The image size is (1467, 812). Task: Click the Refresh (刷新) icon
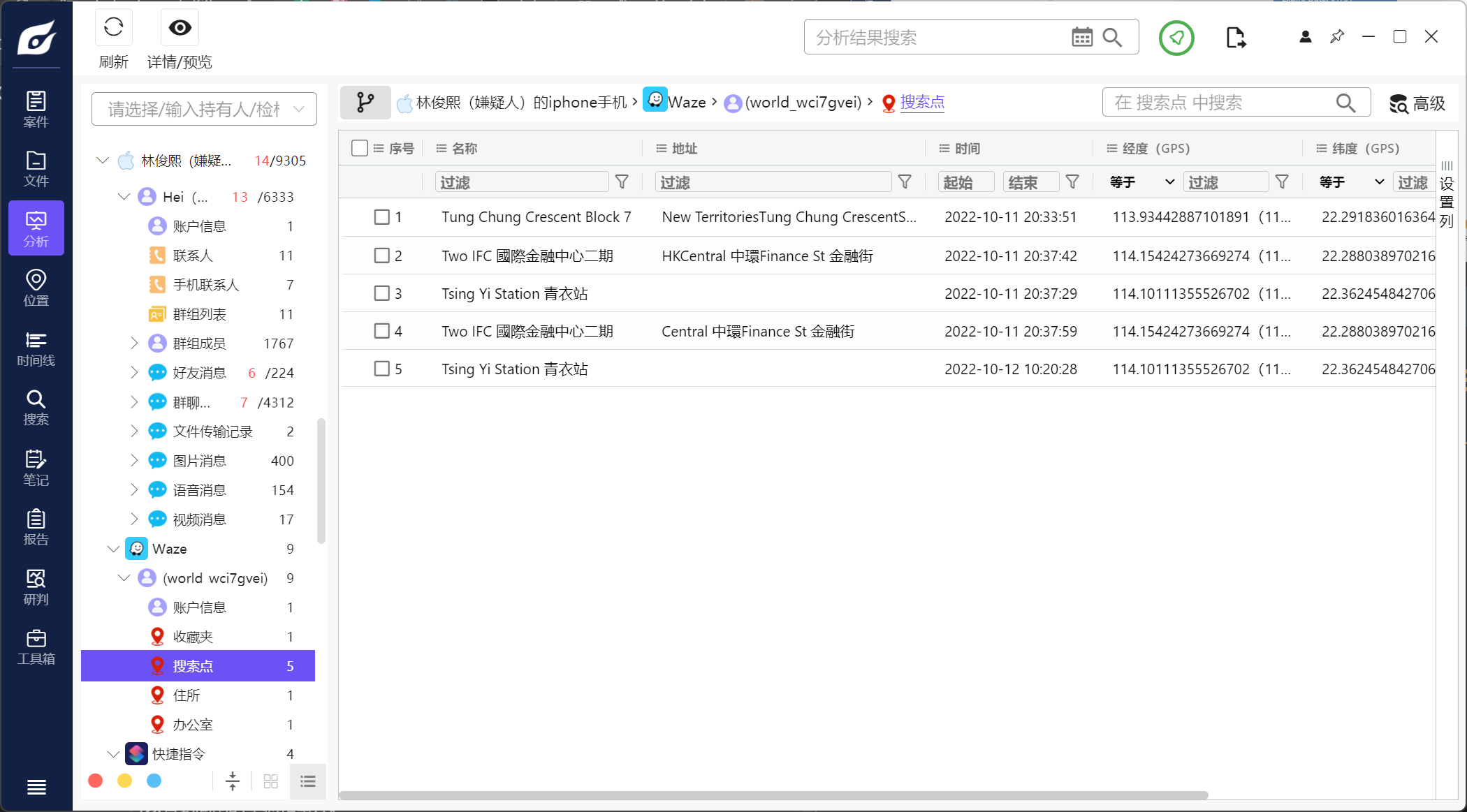tap(113, 28)
